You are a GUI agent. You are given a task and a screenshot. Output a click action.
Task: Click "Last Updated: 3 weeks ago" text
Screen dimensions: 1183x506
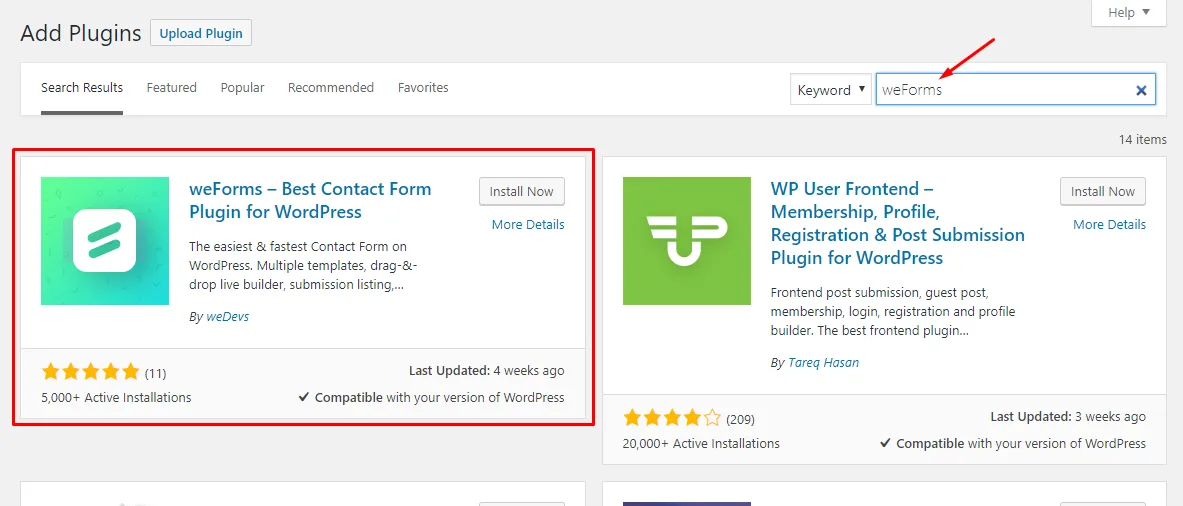(1068, 417)
